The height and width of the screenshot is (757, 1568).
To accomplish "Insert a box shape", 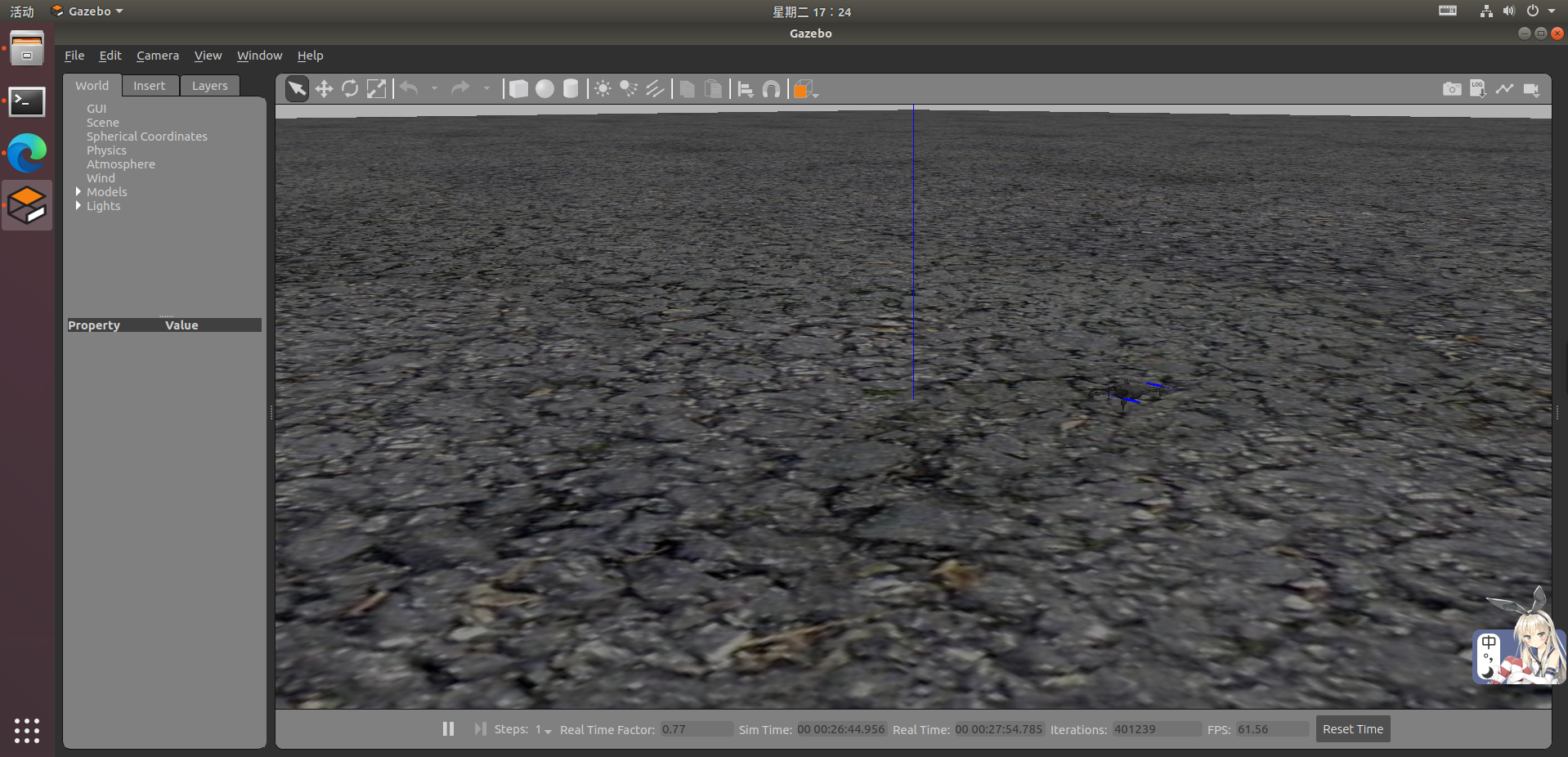I will [518, 89].
